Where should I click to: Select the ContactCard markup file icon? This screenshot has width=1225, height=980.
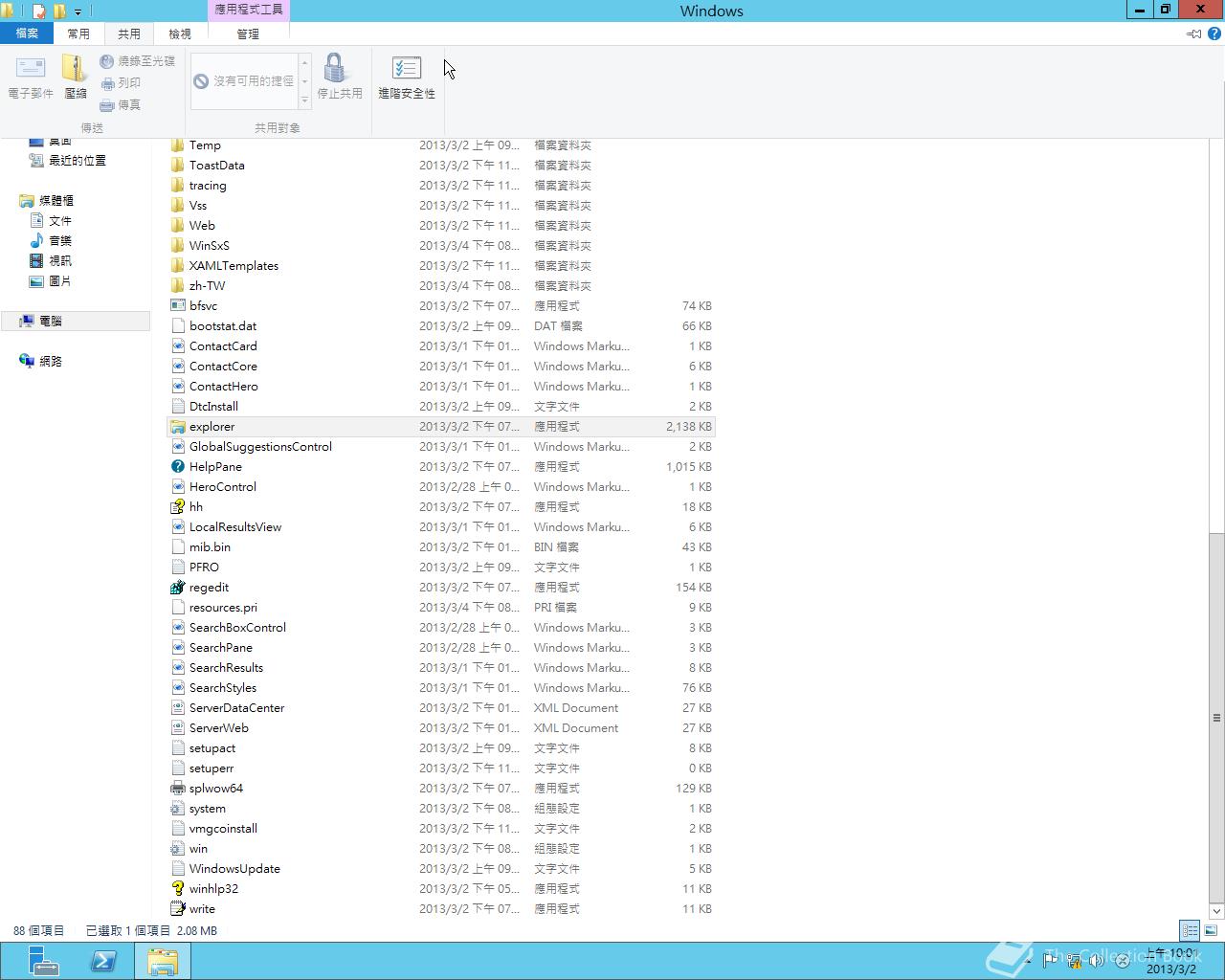(177, 346)
